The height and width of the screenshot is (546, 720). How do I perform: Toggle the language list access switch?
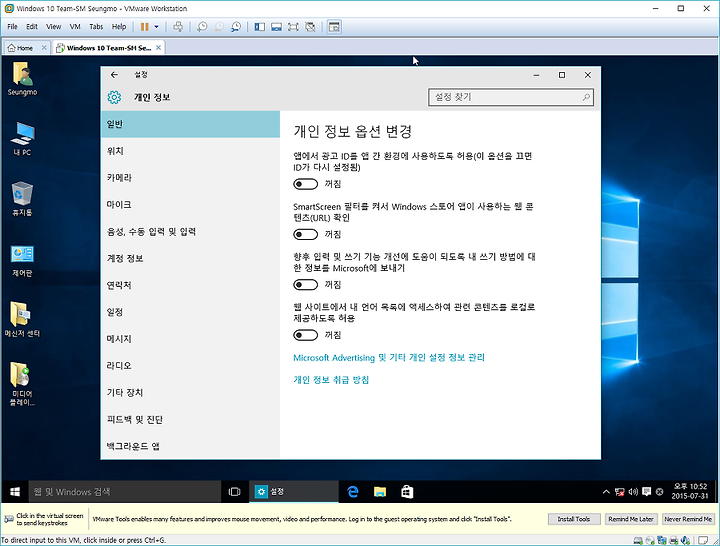305,335
